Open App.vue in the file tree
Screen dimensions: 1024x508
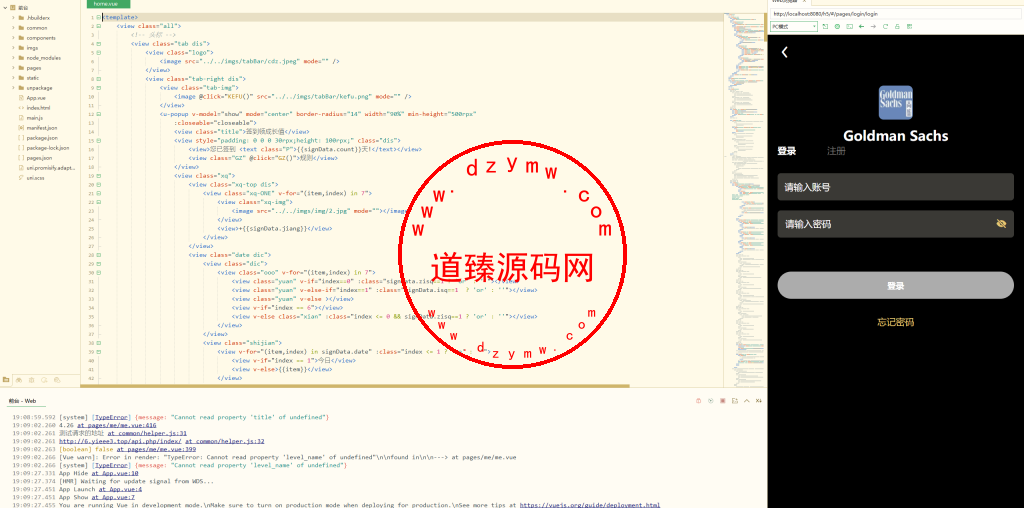(35, 98)
